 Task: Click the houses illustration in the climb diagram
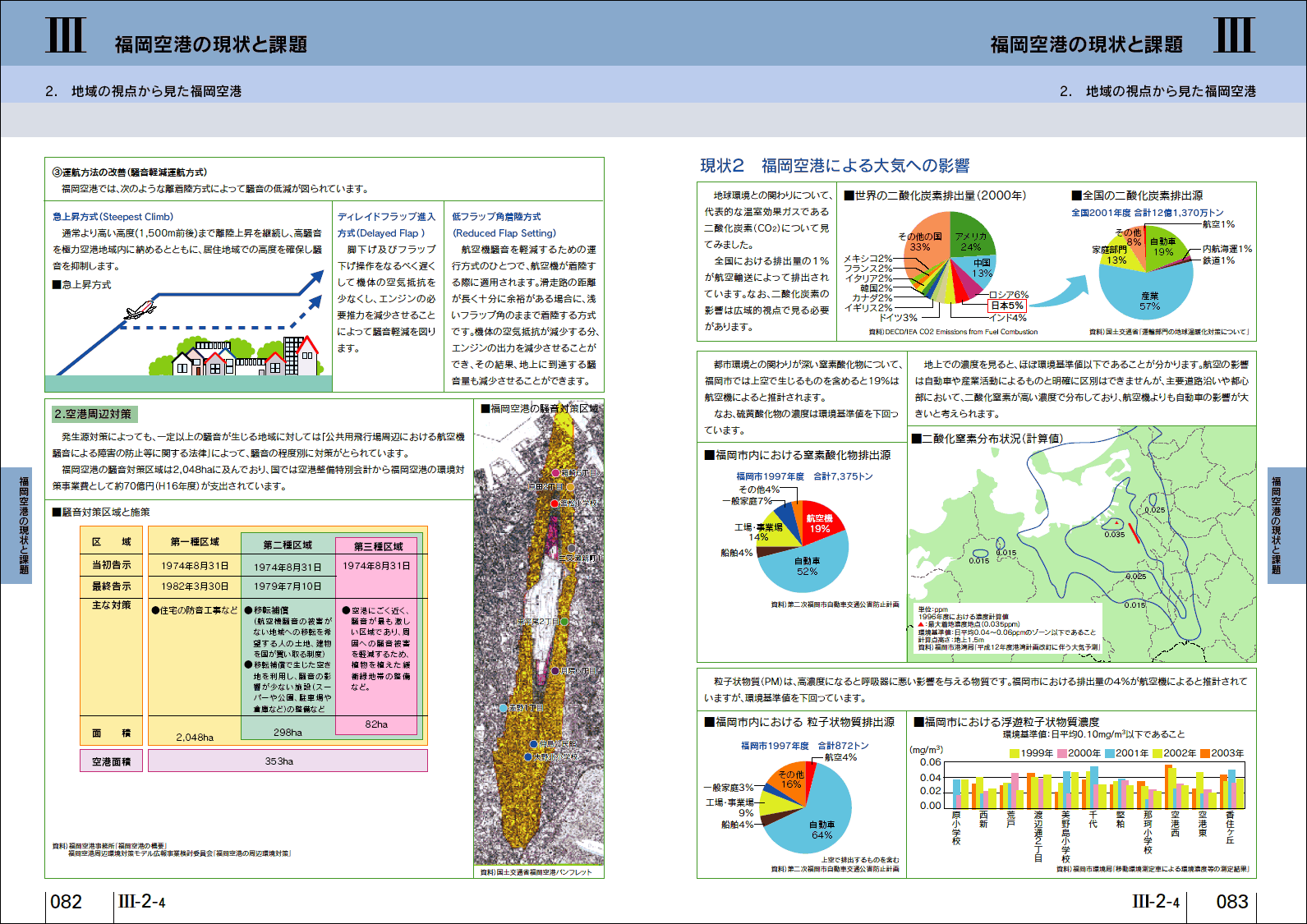point(236,356)
